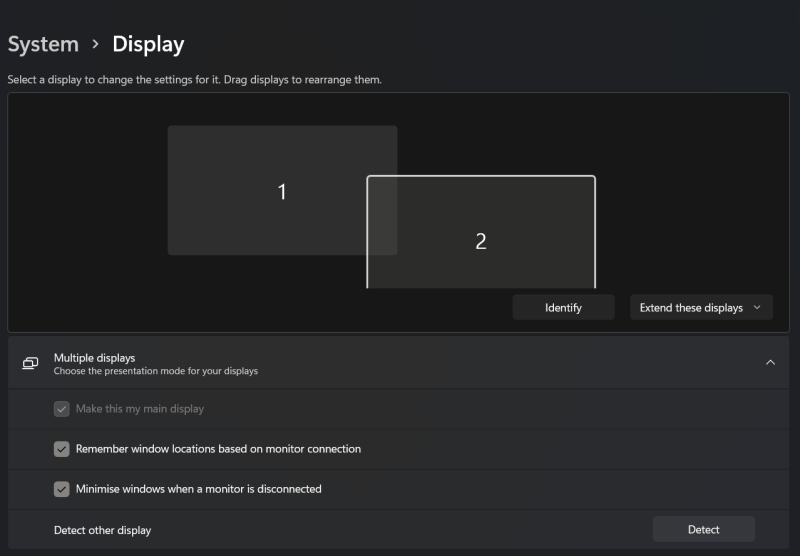This screenshot has width=800, height=556.
Task: Click the 'Detect other display' label
Action: click(x=103, y=530)
